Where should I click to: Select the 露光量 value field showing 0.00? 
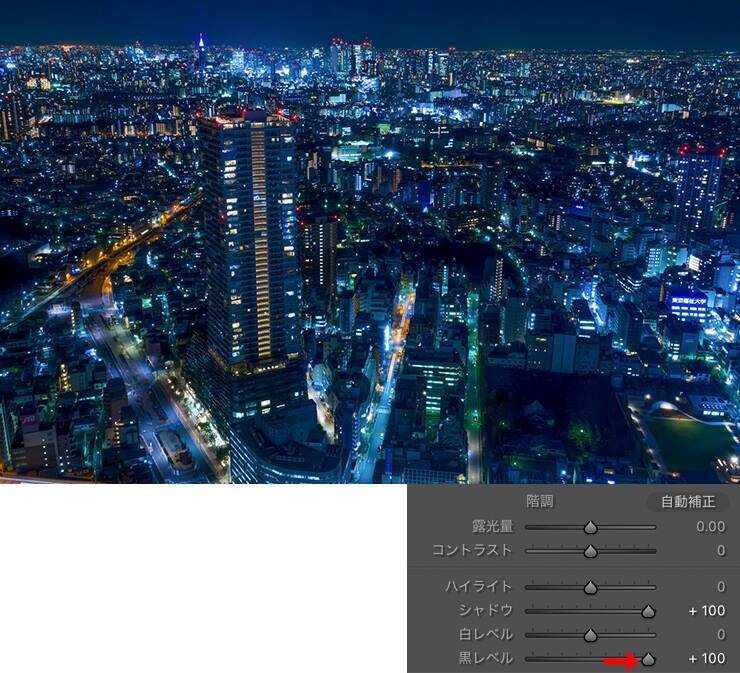point(709,527)
